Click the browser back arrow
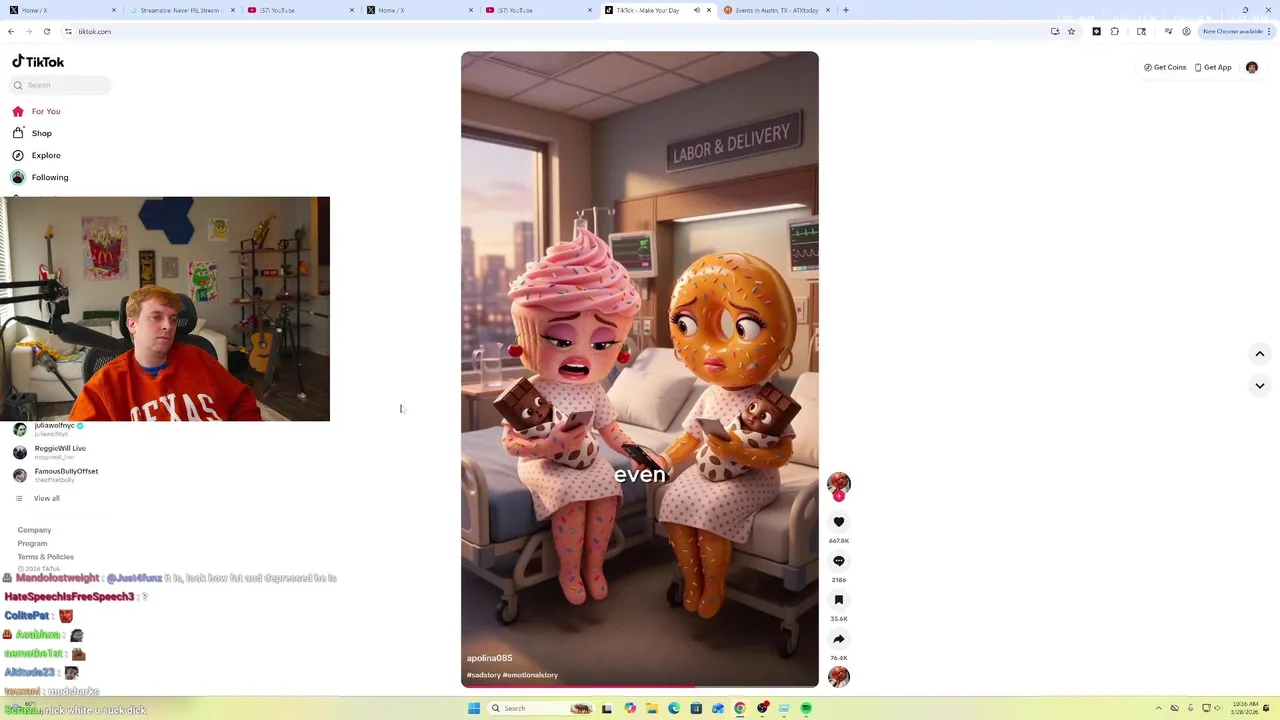Screen dimensions: 1280x720 [11, 31]
